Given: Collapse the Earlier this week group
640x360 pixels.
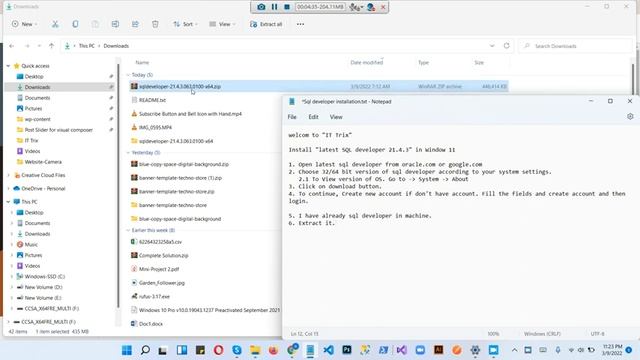Looking at the screenshot, I should [x=128, y=230].
